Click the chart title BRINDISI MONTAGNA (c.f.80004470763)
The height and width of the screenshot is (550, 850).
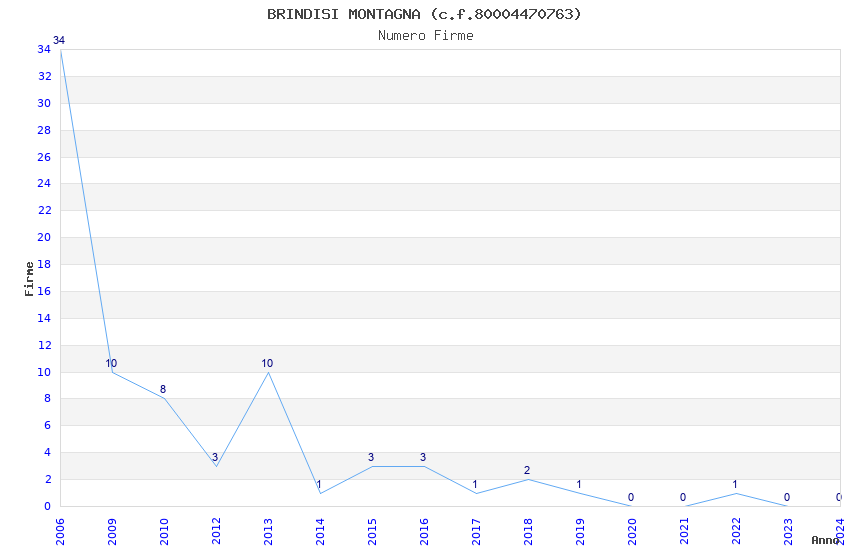tap(424, 14)
